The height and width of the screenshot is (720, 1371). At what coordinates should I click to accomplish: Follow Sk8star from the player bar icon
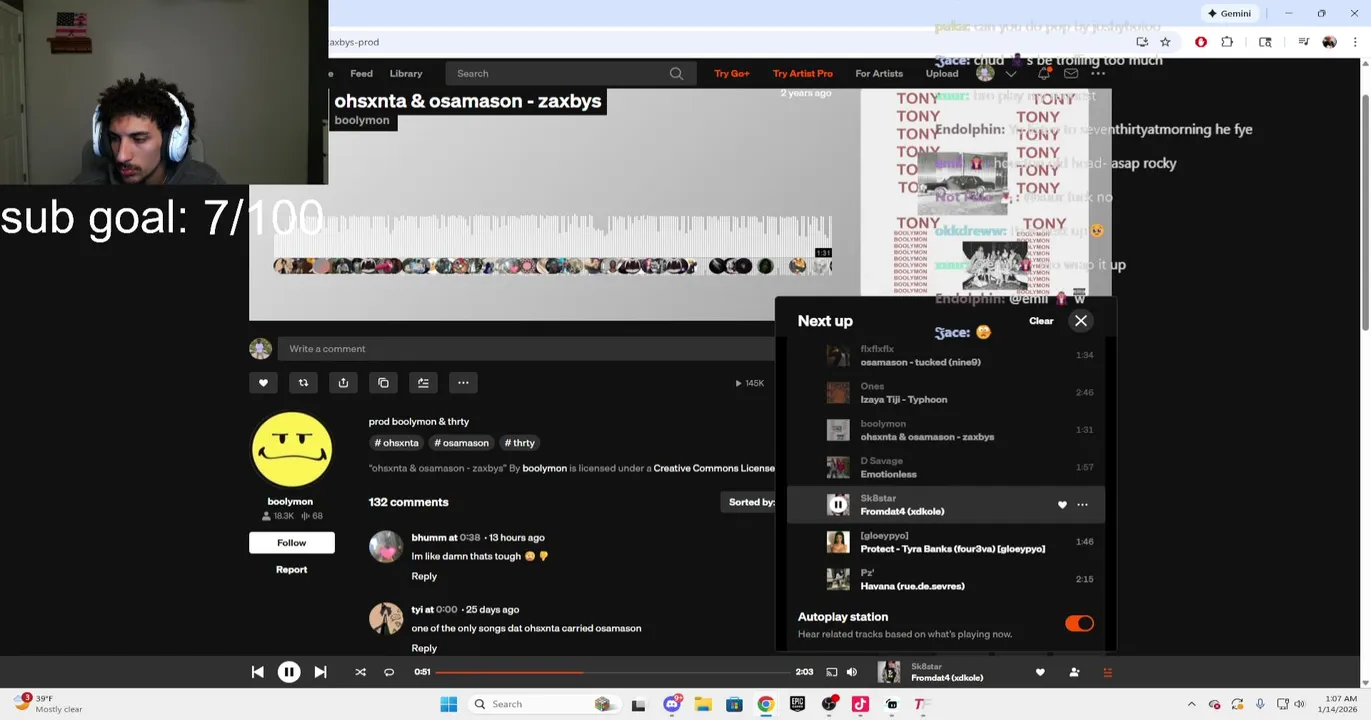coord(1074,673)
